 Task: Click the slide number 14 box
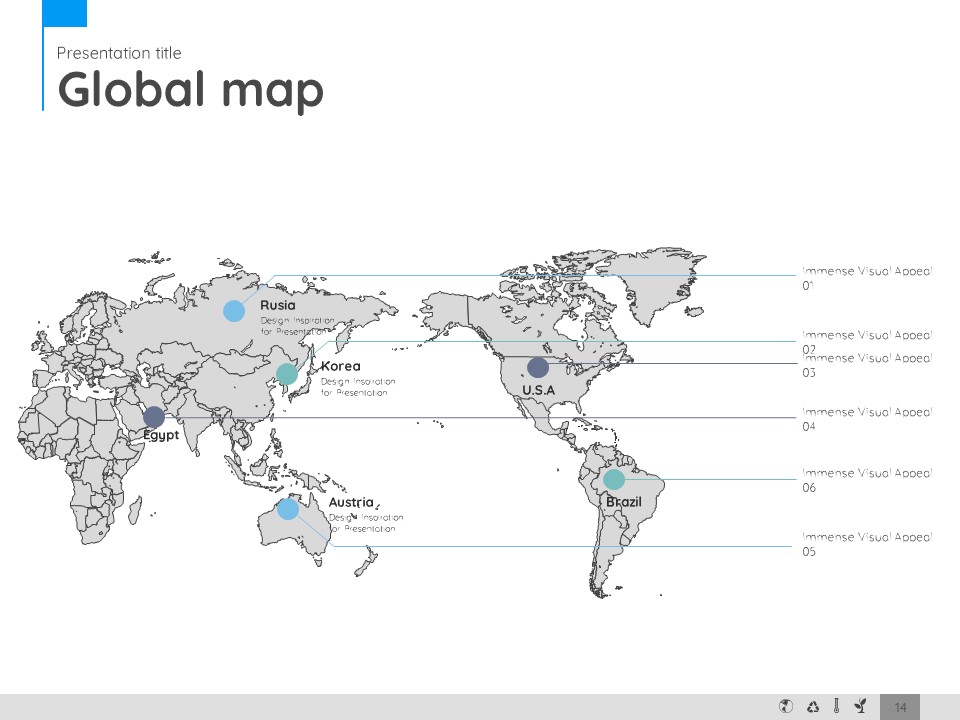pos(900,707)
